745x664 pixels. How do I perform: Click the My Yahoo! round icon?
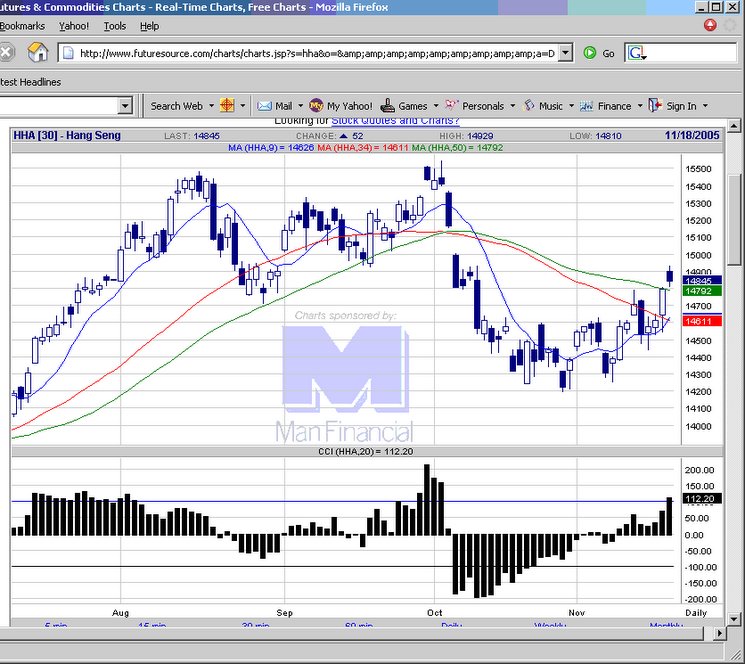[x=316, y=105]
